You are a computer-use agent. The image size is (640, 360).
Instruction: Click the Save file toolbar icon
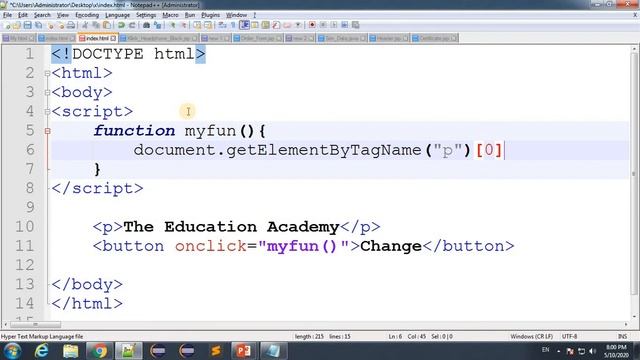[27, 25]
